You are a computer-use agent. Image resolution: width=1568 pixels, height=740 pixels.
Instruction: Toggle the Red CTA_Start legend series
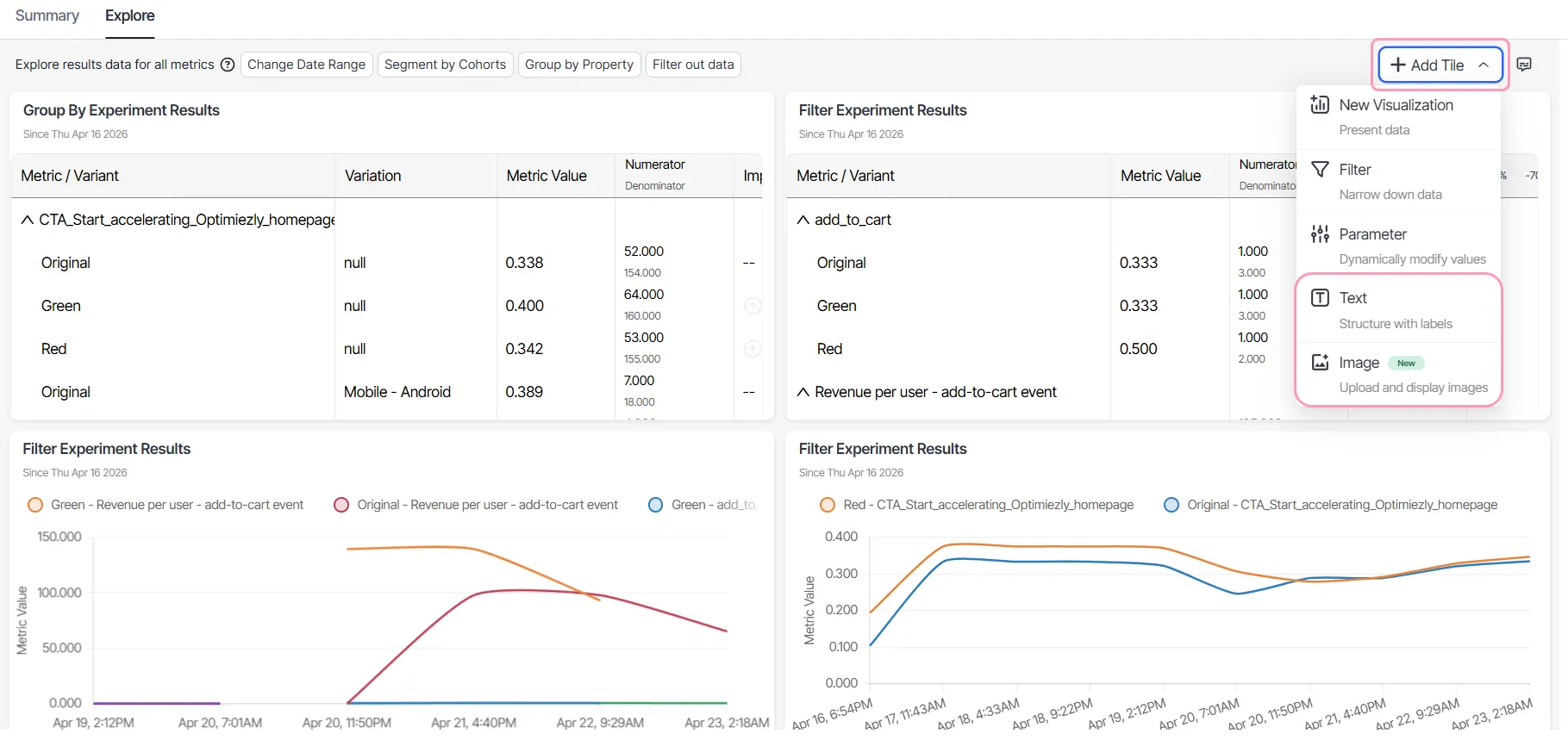[x=977, y=505]
